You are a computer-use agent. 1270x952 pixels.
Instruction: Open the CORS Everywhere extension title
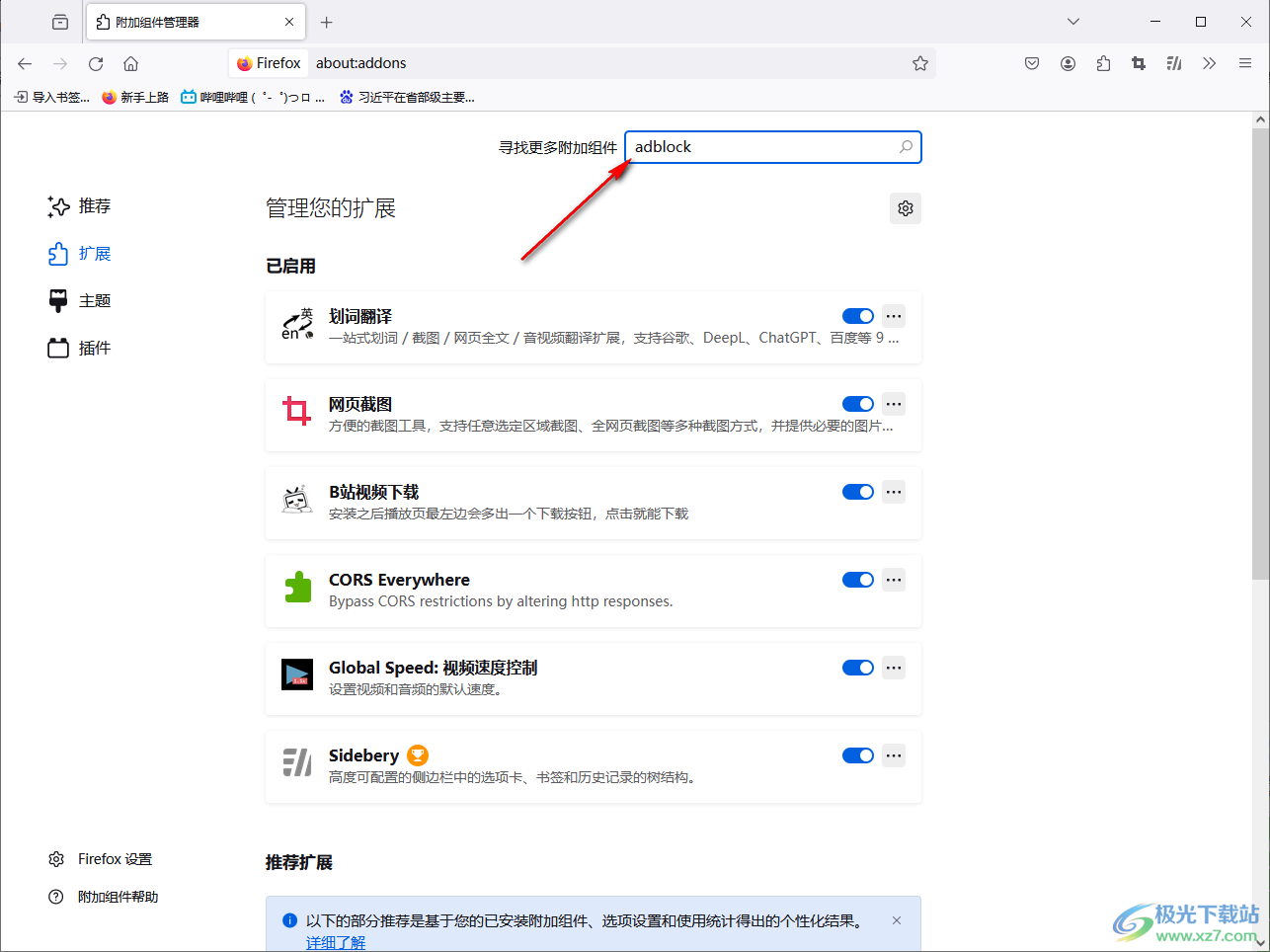[x=399, y=580]
